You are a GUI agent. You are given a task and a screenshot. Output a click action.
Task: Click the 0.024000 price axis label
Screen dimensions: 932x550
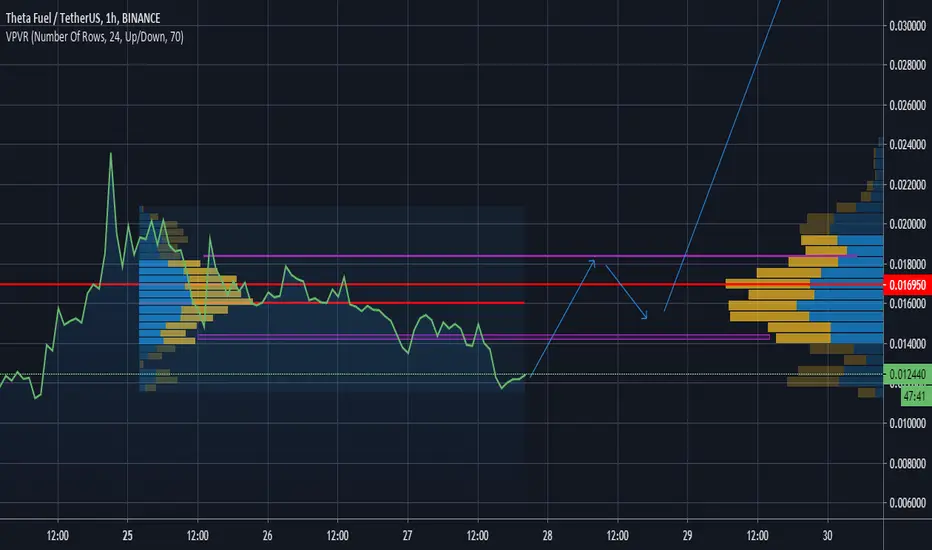tap(908, 144)
